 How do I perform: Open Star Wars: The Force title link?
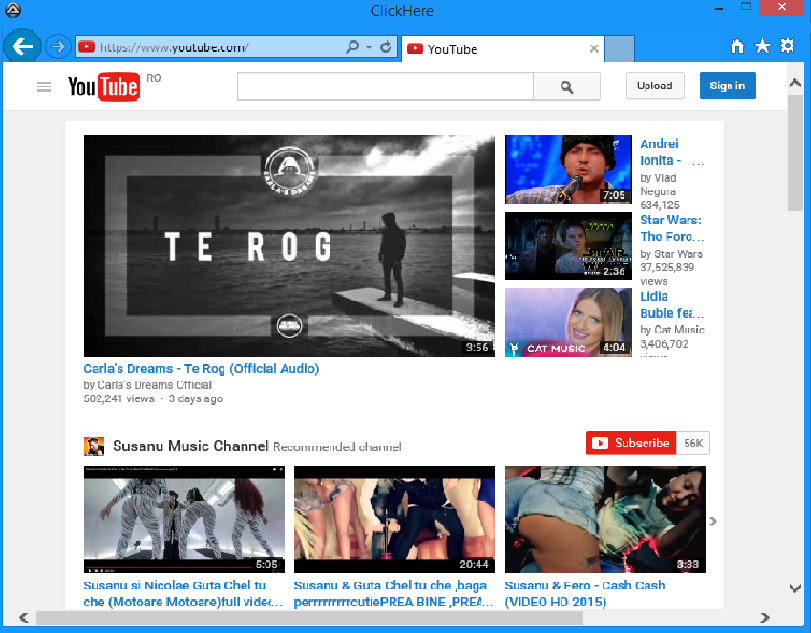click(x=672, y=229)
